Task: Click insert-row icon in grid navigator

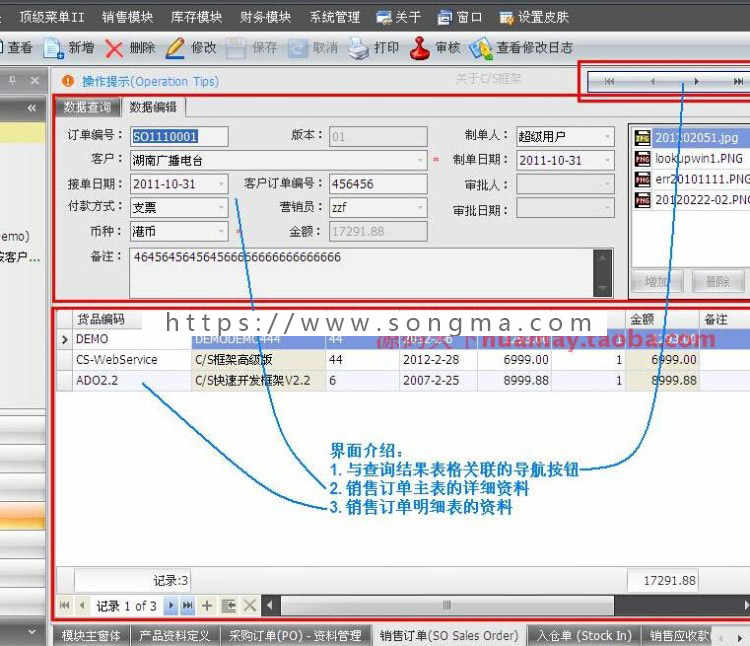Action: [229, 605]
